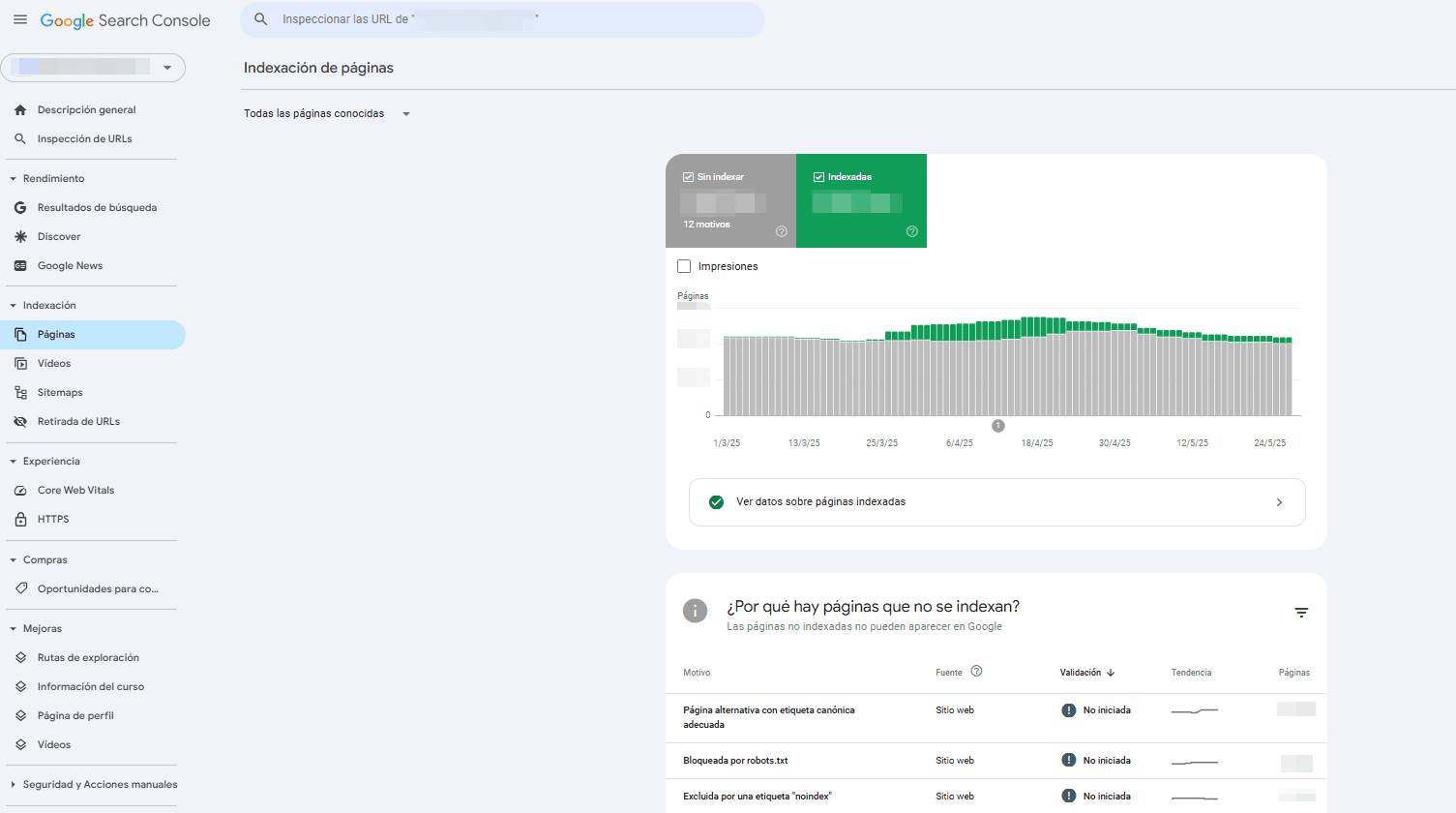Screen dimensions: 1456x813
Task: Open Descripción general menu item
Action: [x=93, y=110]
